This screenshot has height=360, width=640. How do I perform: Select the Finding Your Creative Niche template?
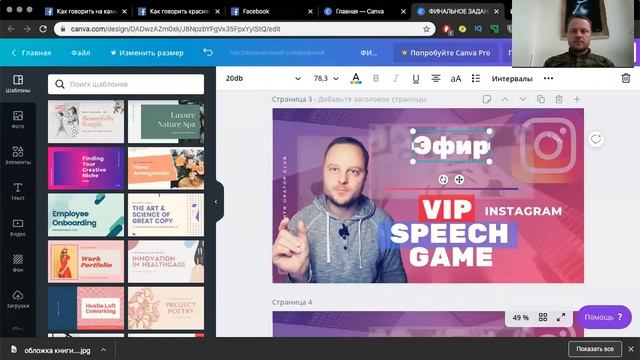click(86, 169)
